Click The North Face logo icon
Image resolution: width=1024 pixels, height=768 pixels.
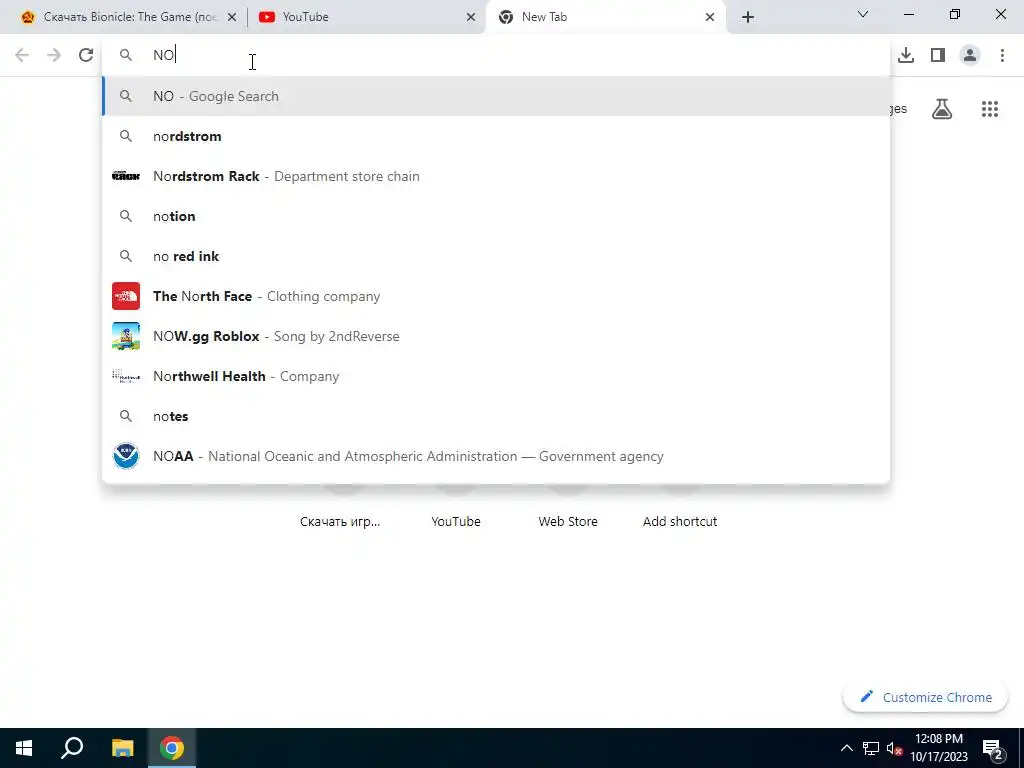(x=125, y=296)
